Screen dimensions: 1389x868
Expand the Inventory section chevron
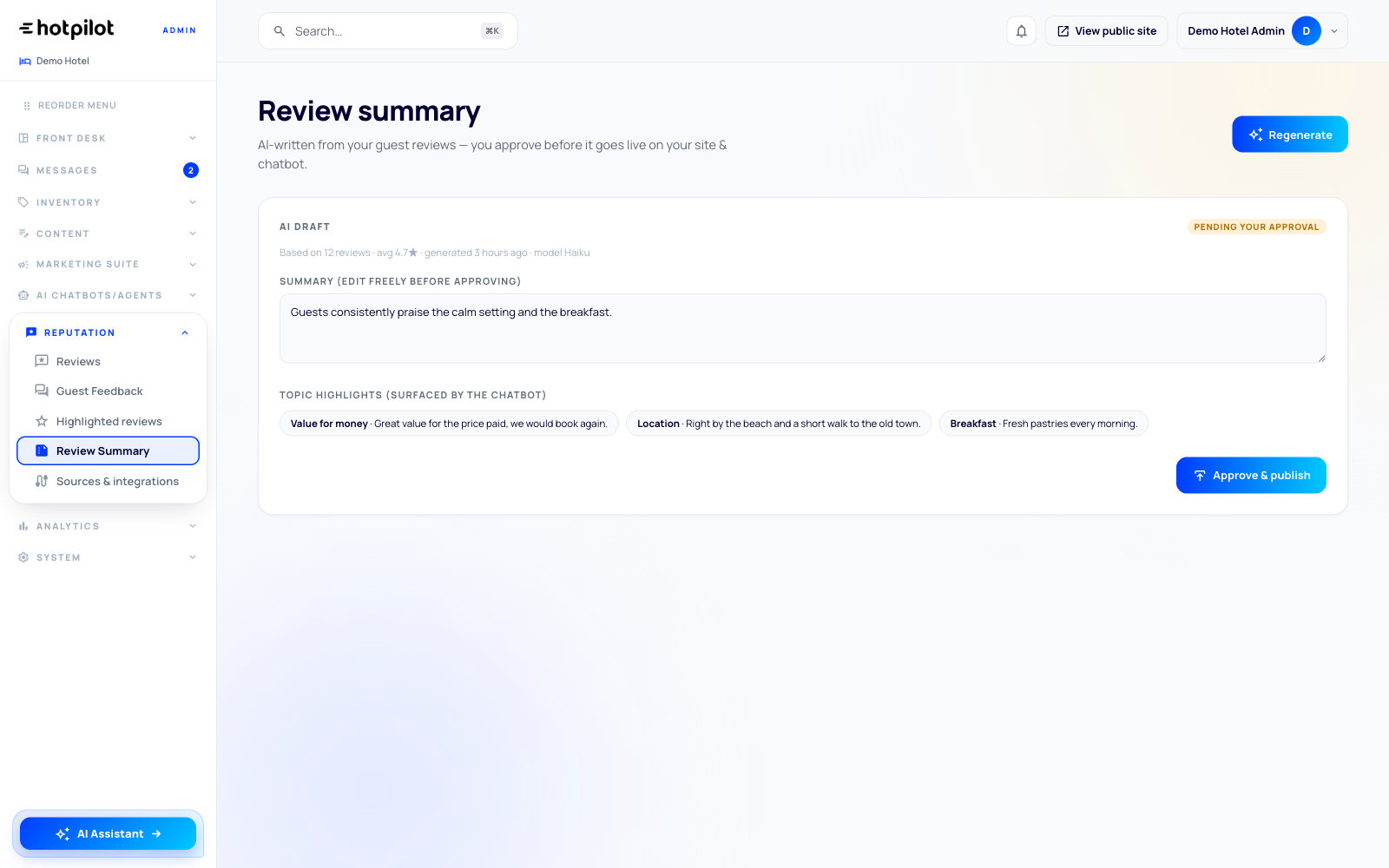pyautogui.click(x=193, y=202)
